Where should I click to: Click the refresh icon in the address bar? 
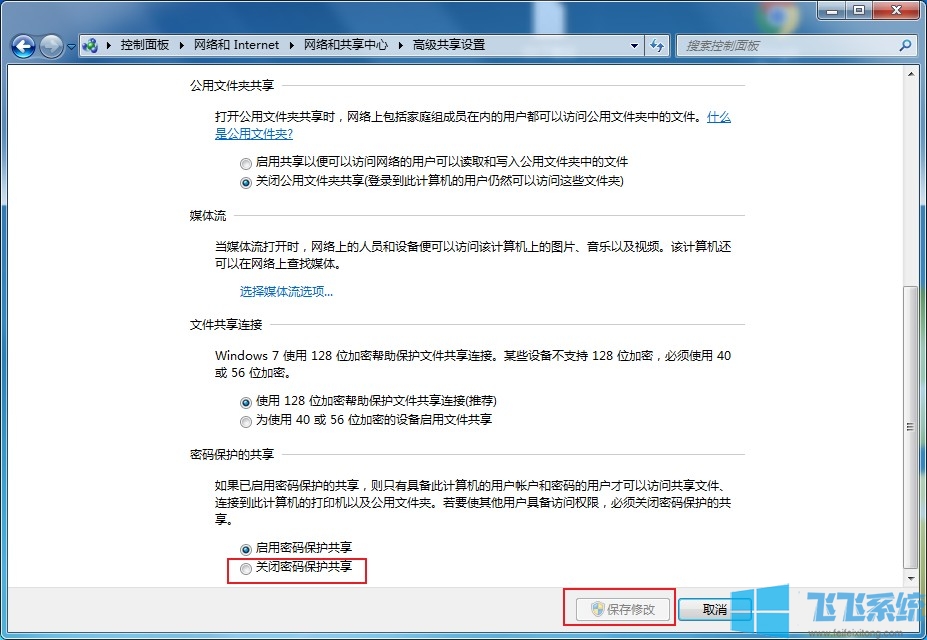point(655,45)
